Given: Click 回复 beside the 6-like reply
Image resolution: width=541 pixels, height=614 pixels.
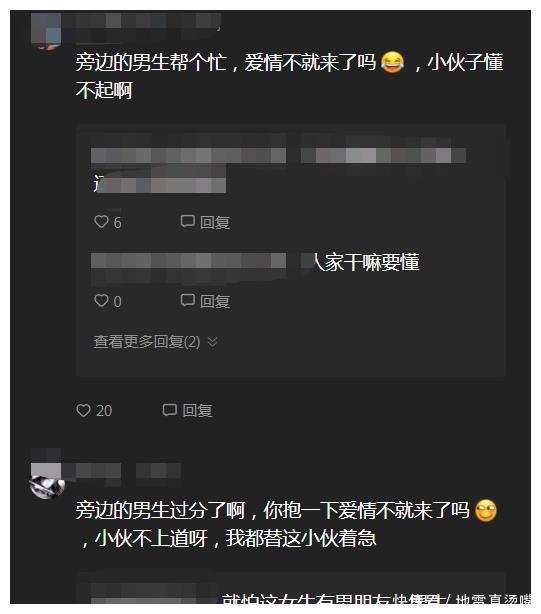Looking at the screenshot, I should 205,222.
